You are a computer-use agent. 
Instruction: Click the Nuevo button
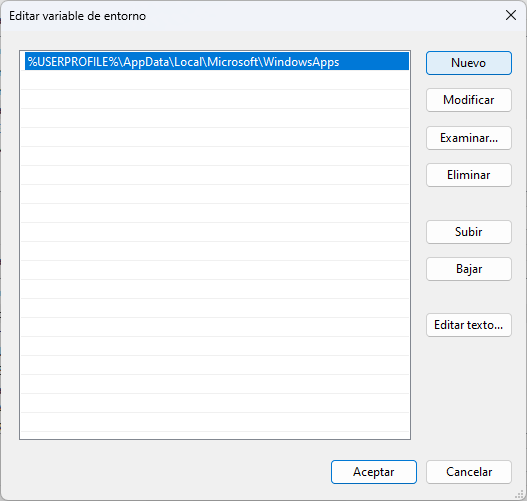[469, 63]
